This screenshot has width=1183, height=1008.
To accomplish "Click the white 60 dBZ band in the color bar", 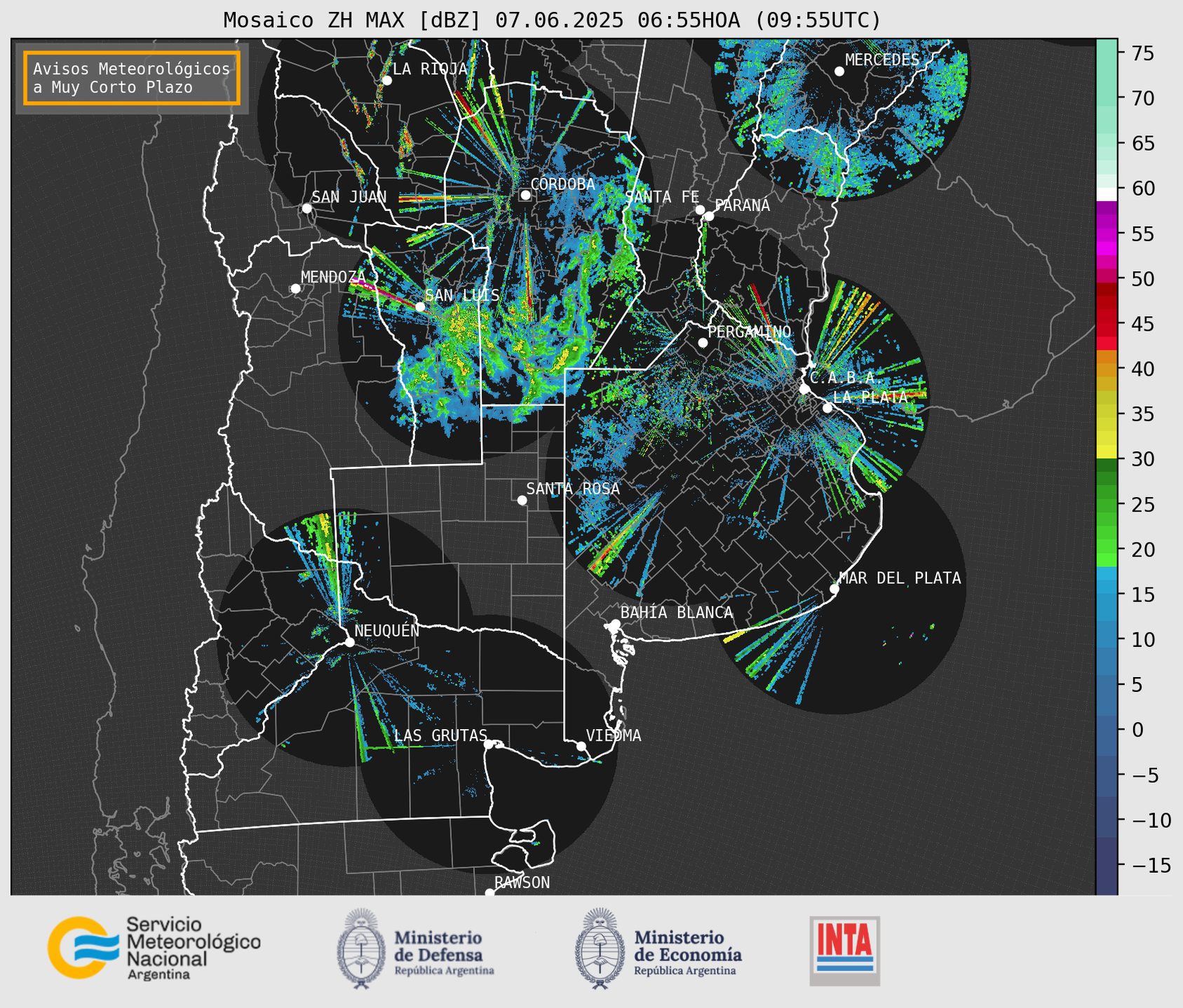I will click(x=1106, y=194).
